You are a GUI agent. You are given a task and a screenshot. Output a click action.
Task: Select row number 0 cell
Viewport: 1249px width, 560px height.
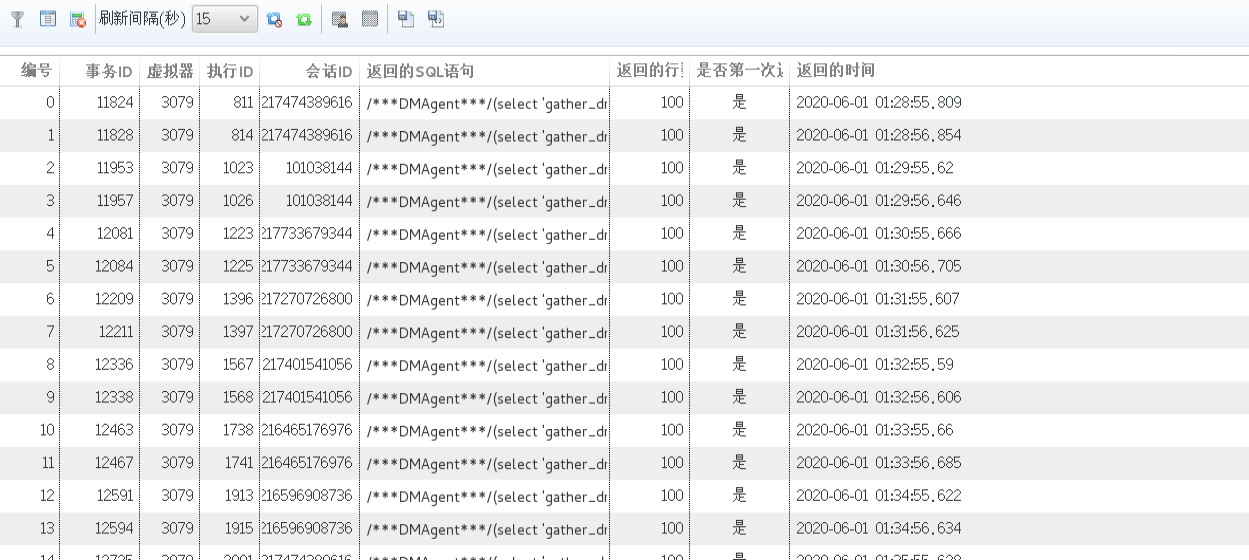point(50,102)
